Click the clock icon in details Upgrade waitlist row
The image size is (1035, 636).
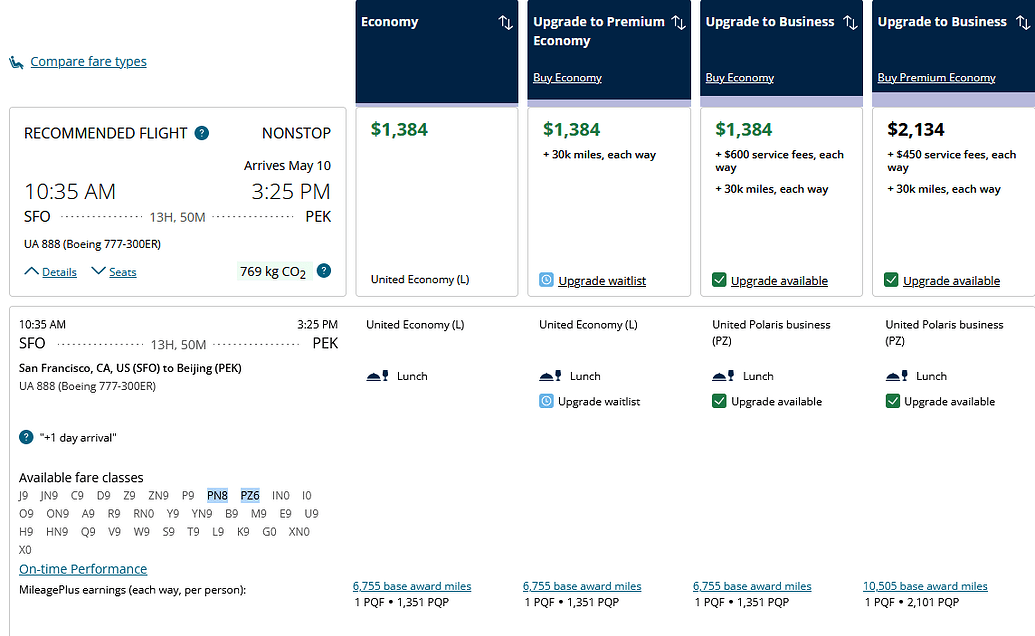547,400
